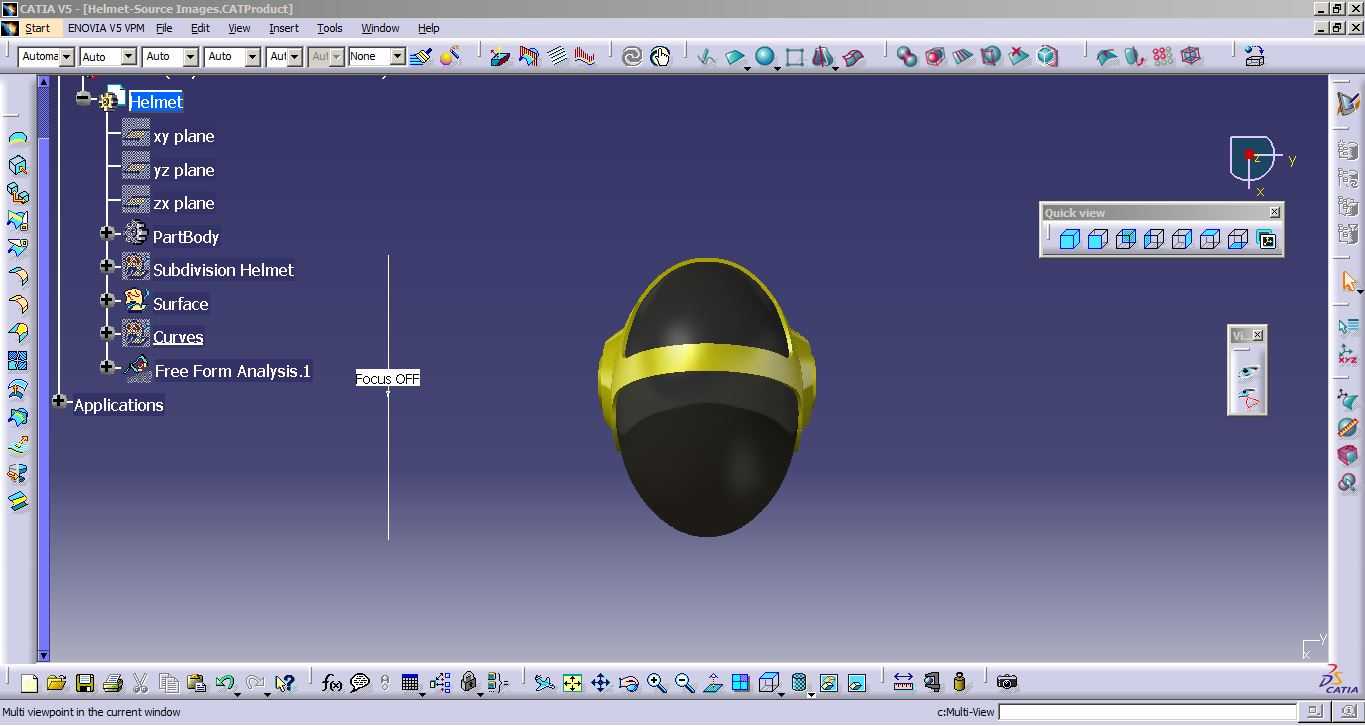
Task: Click the red dots grid icon
Action: click(x=1163, y=57)
